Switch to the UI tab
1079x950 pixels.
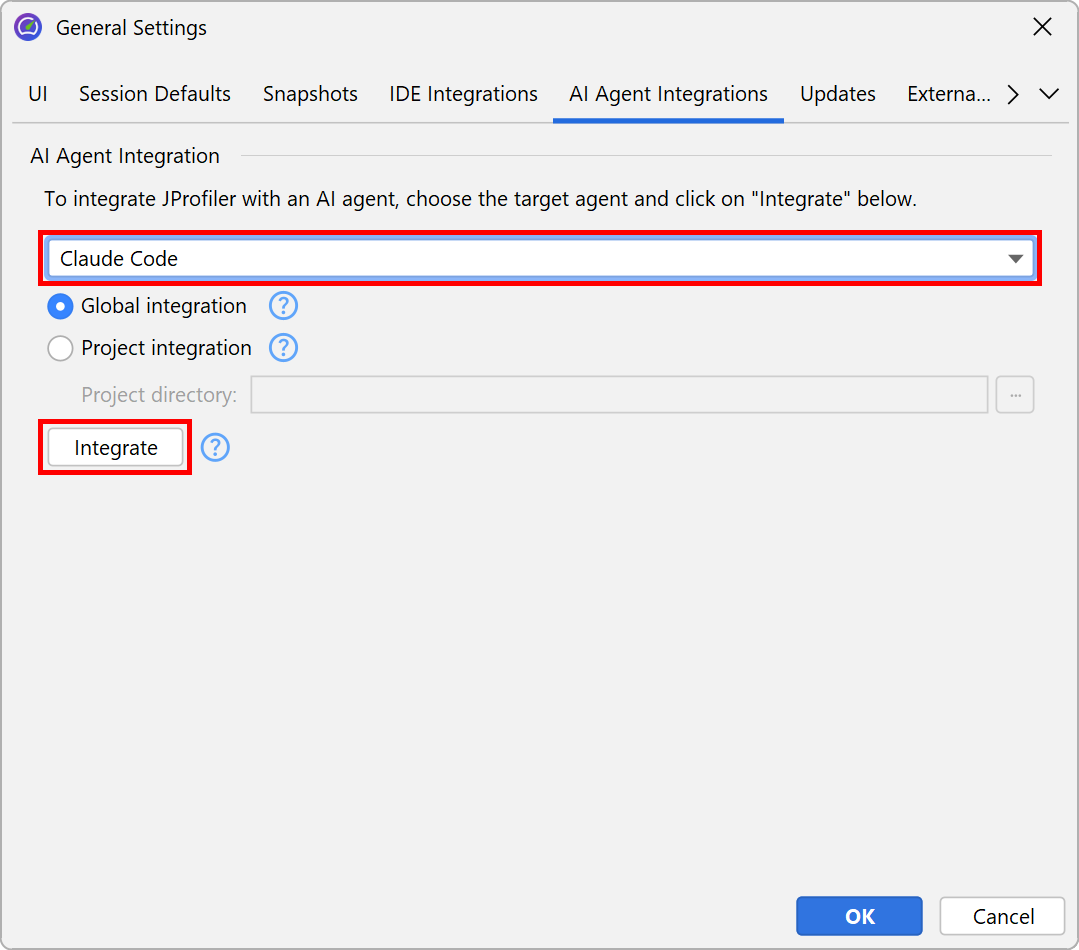(38, 94)
